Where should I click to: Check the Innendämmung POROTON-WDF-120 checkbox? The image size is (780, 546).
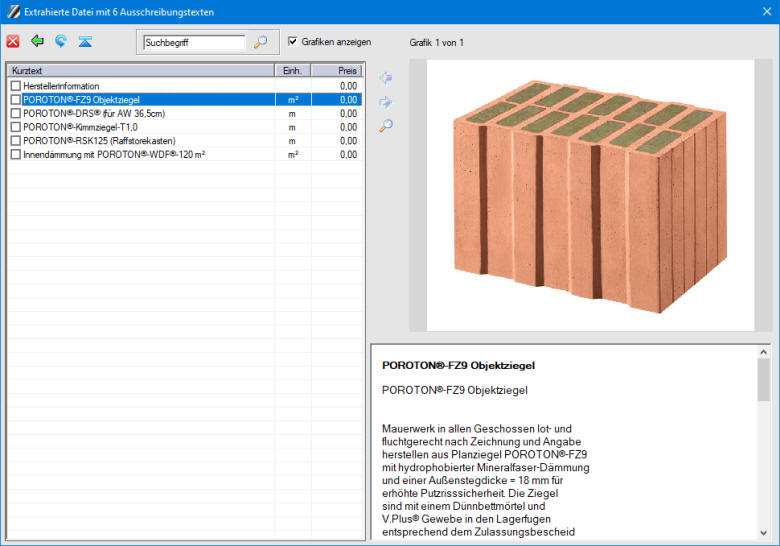[x=16, y=155]
